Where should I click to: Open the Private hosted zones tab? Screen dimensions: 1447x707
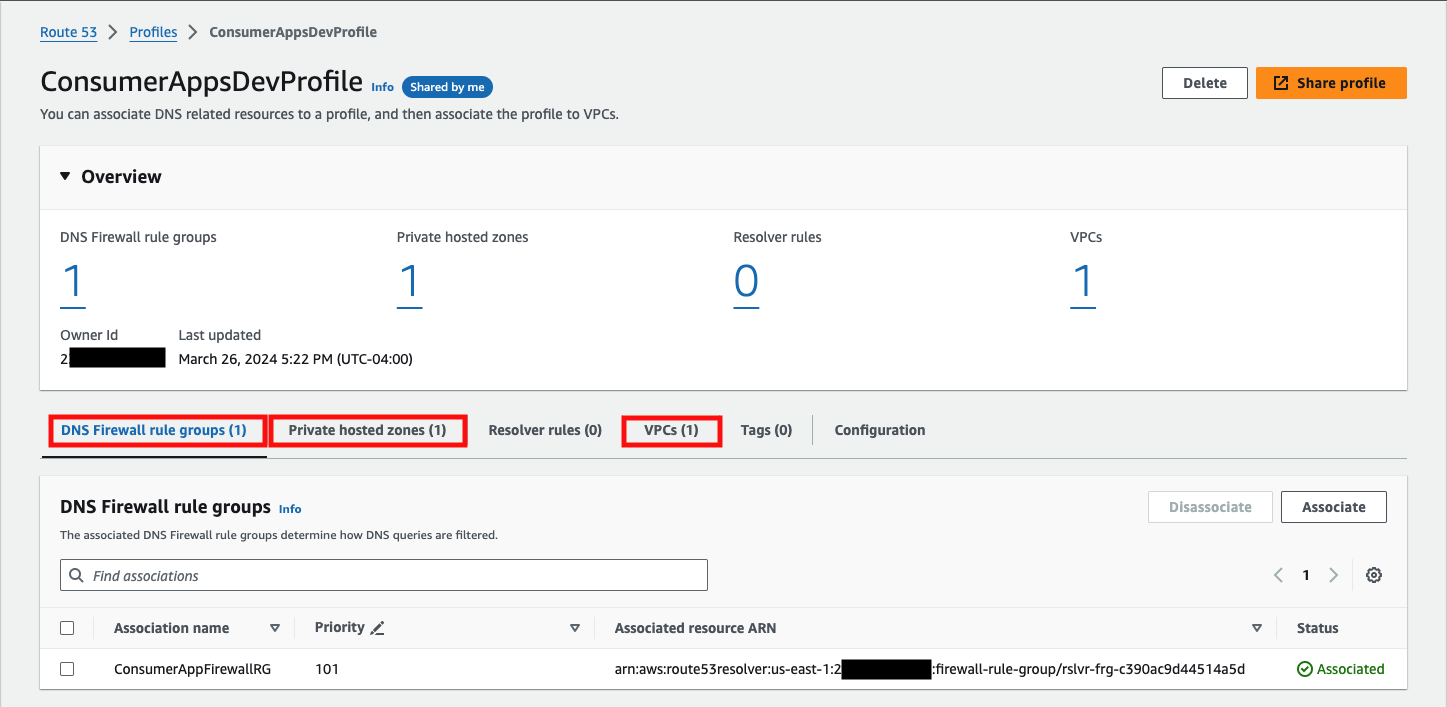coord(367,430)
